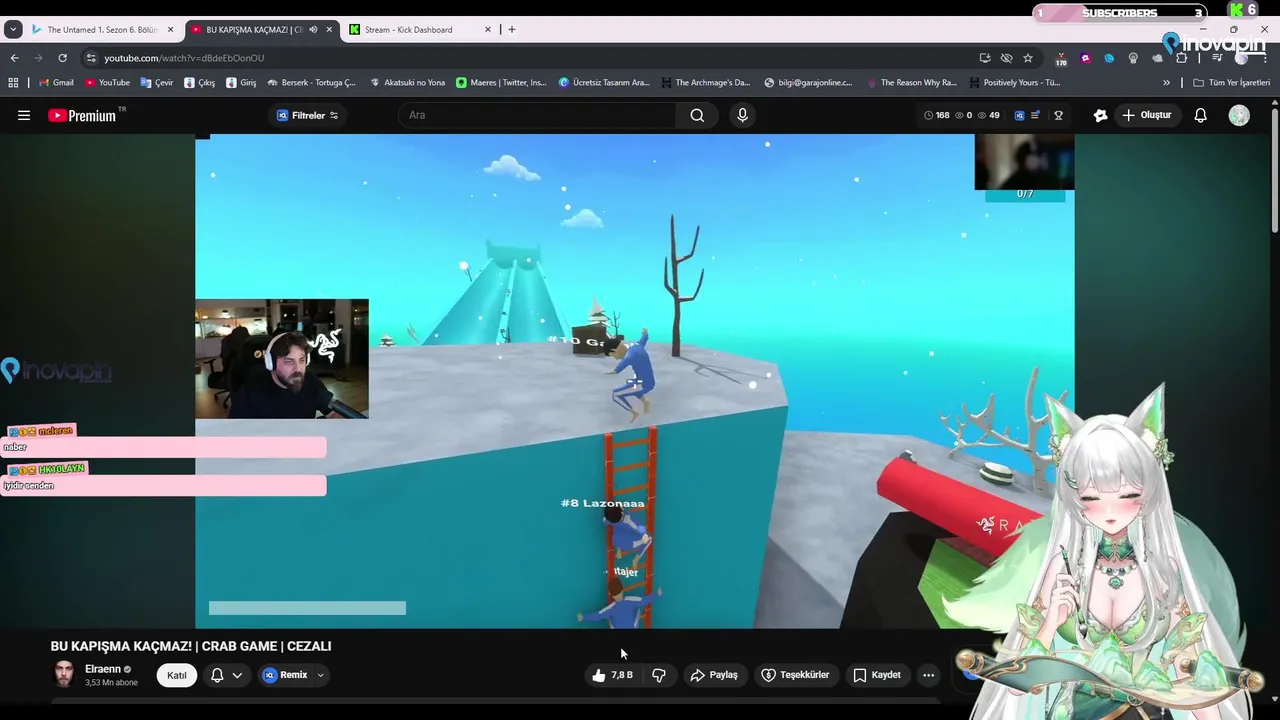Open the YouTube guide hamburger menu
Viewport: 1280px width, 720px height.
(24, 115)
